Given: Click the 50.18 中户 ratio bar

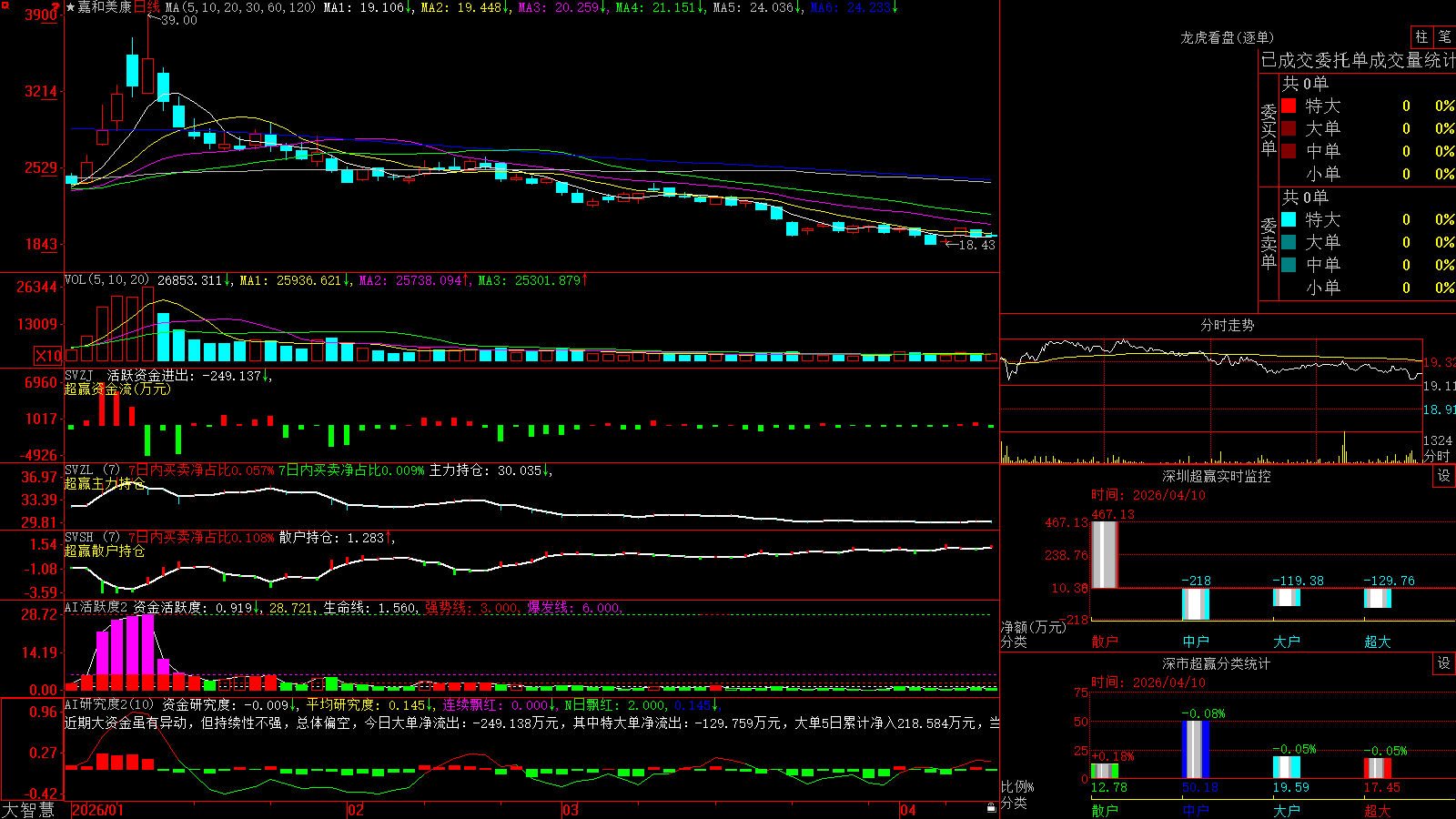Looking at the screenshot, I should (x=1196, y=750).
